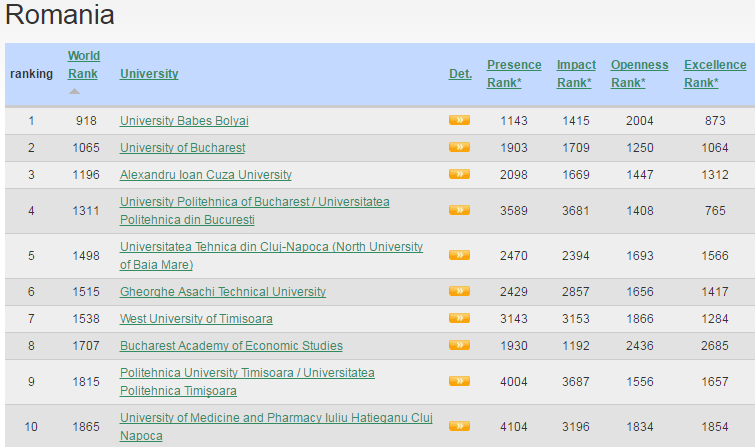Select openness rank value 1656
755x447 pixels.
coord(639,291)
